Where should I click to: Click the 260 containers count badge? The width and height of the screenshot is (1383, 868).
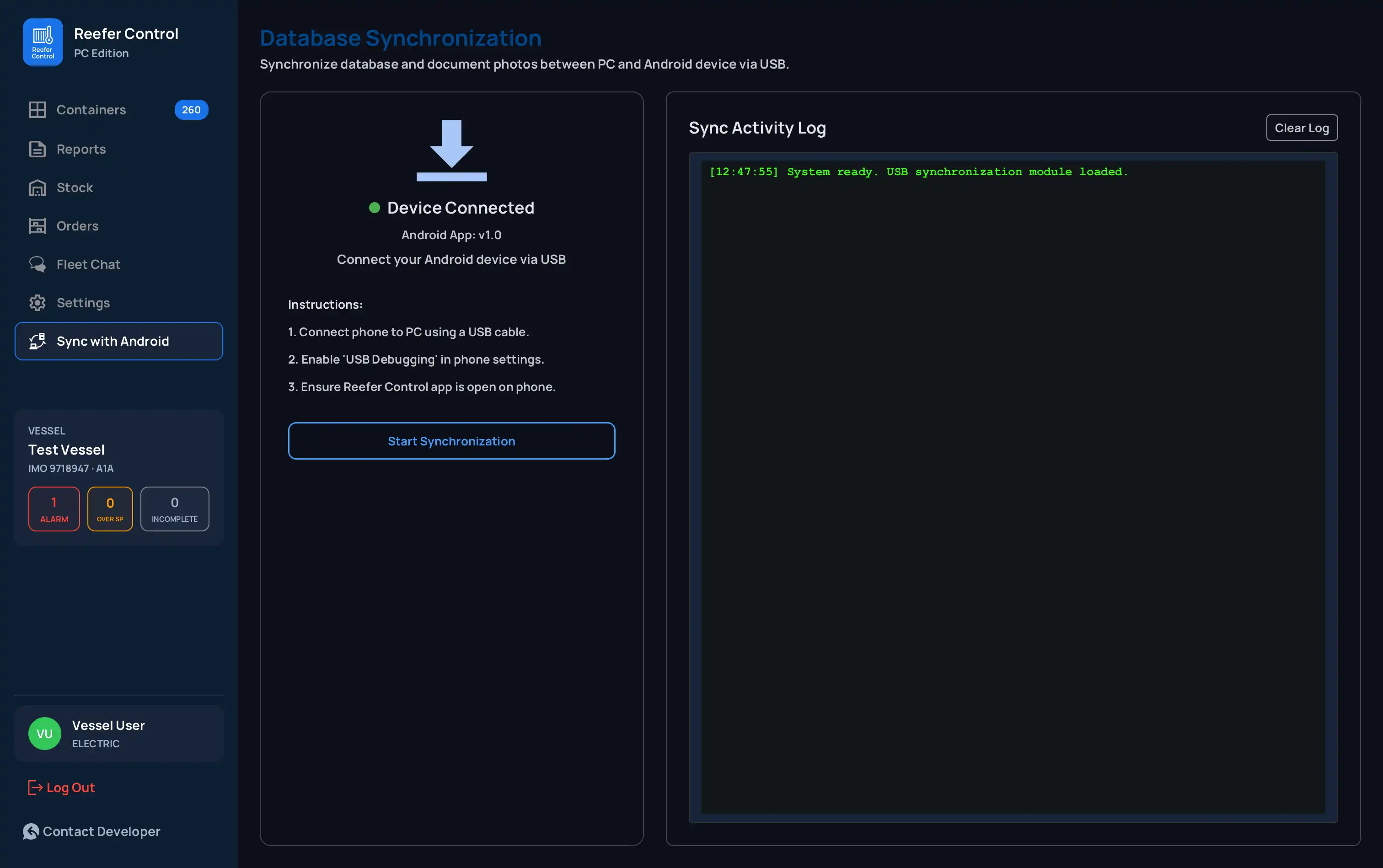click(191, 110)
